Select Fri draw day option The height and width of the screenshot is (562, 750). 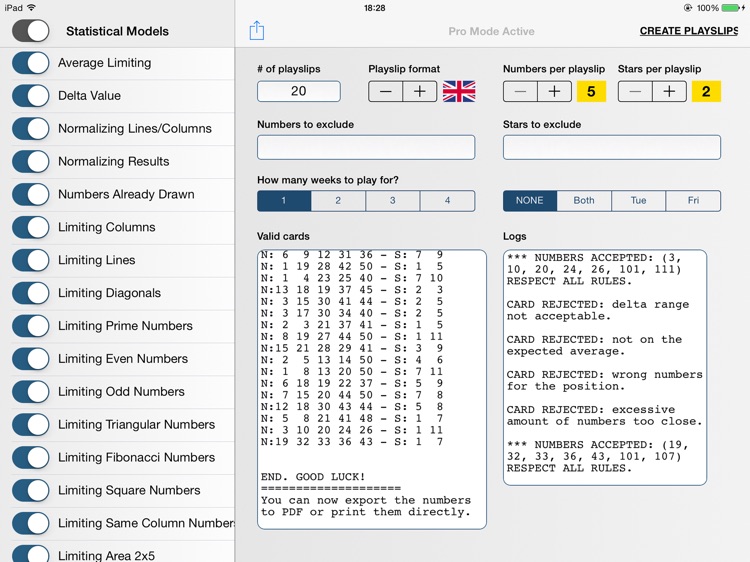pyautogui.click(x=693, y=201)
